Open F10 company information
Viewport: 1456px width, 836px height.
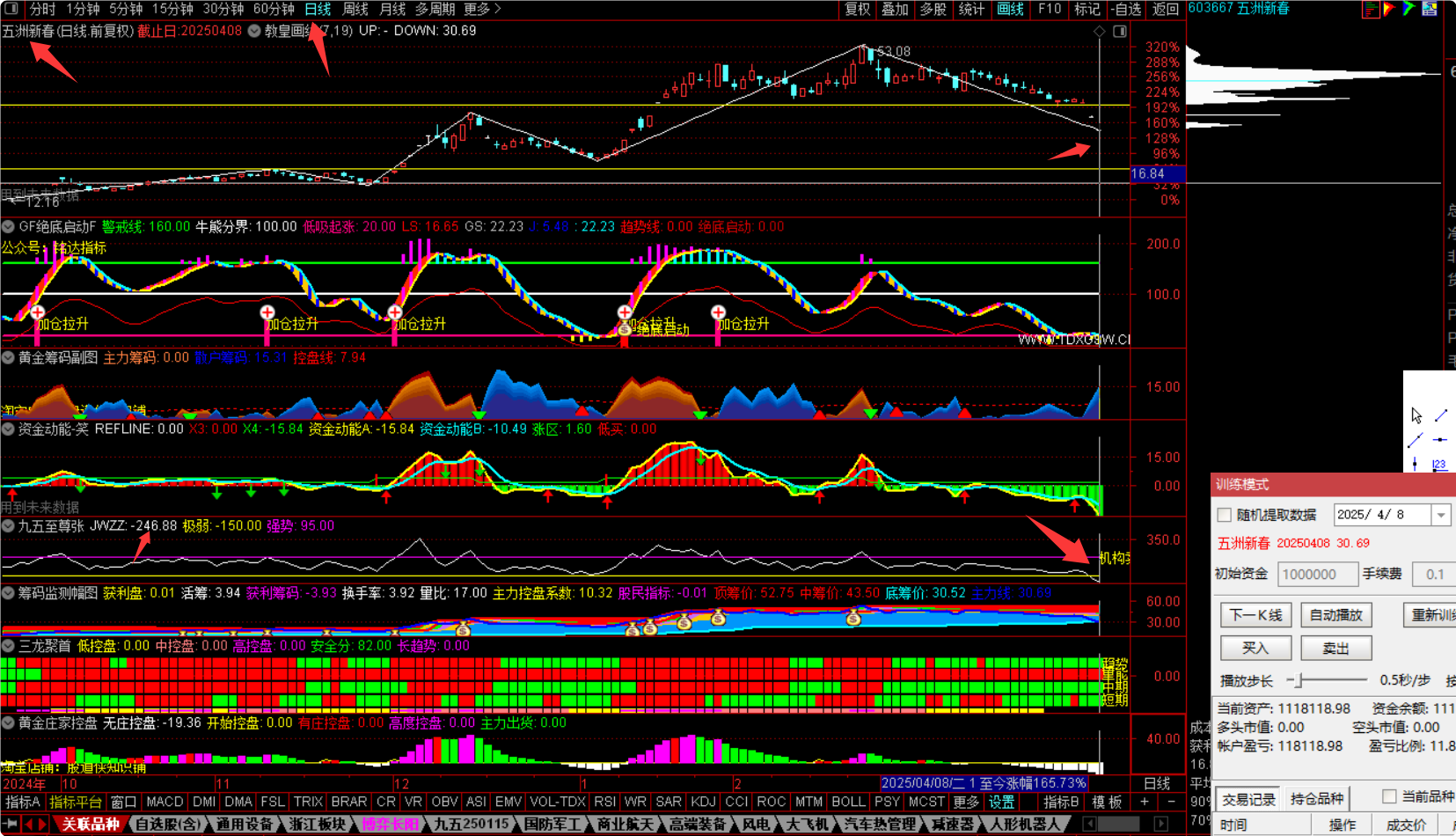(1050, 9)
